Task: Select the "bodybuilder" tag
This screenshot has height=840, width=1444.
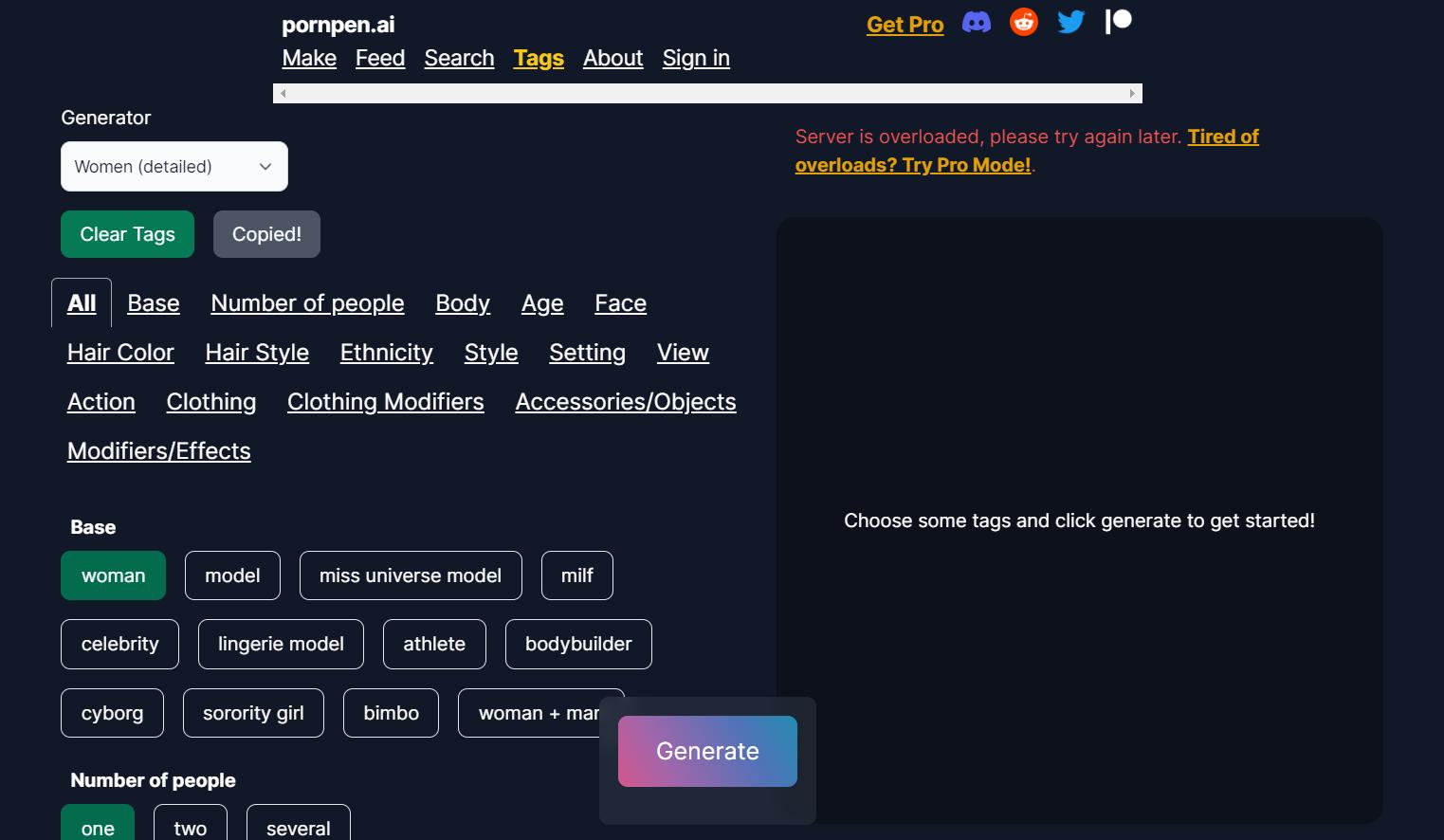Action: pyautogui.click(x=578, y=644)
